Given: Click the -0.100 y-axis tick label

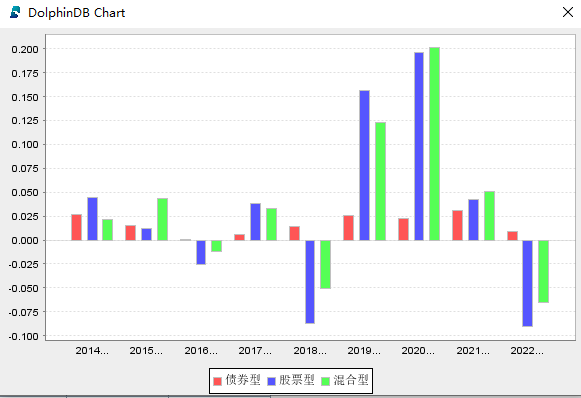Looking at the screenshot, I should [x=23, y=336].
